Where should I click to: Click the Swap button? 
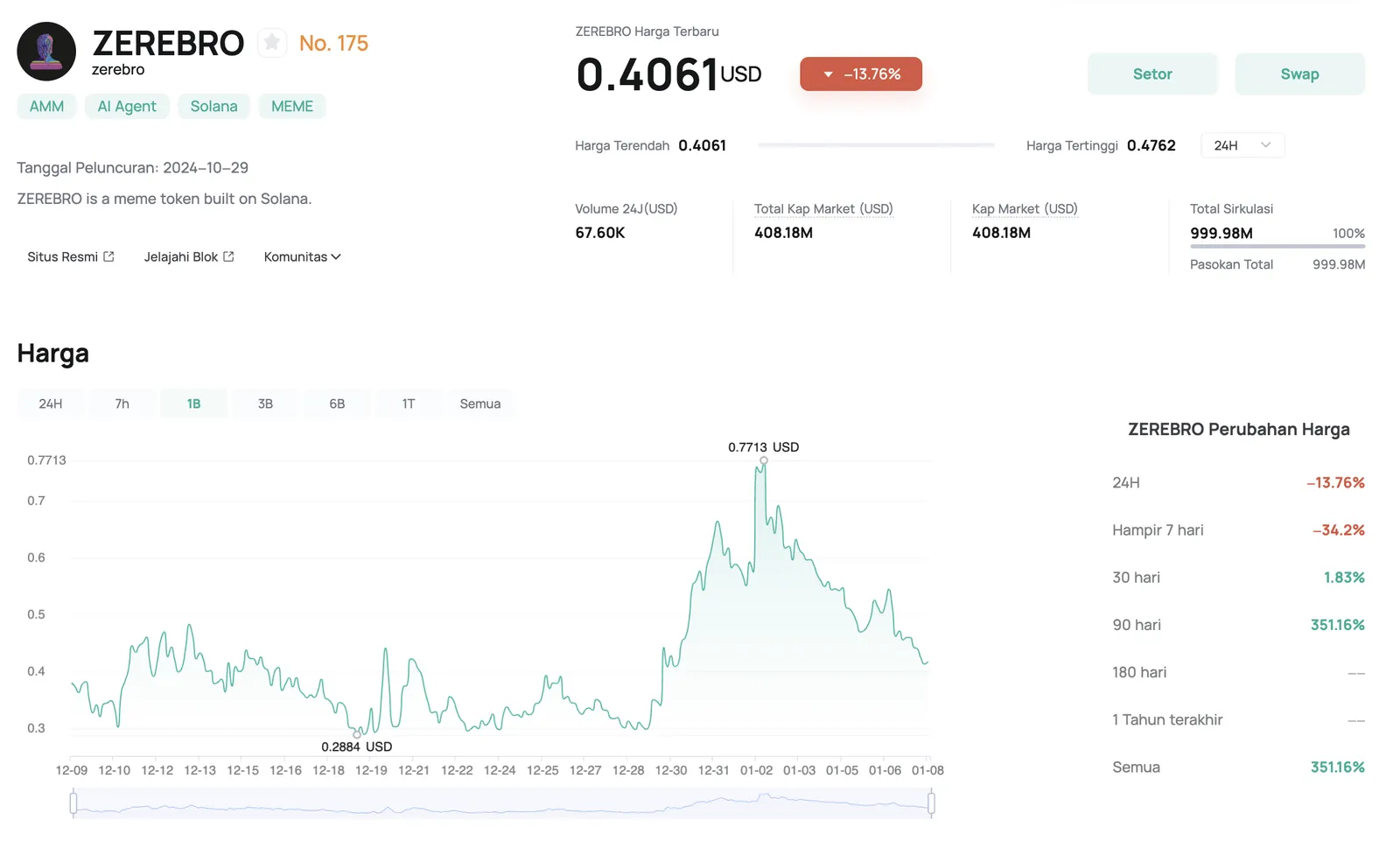1299,74
